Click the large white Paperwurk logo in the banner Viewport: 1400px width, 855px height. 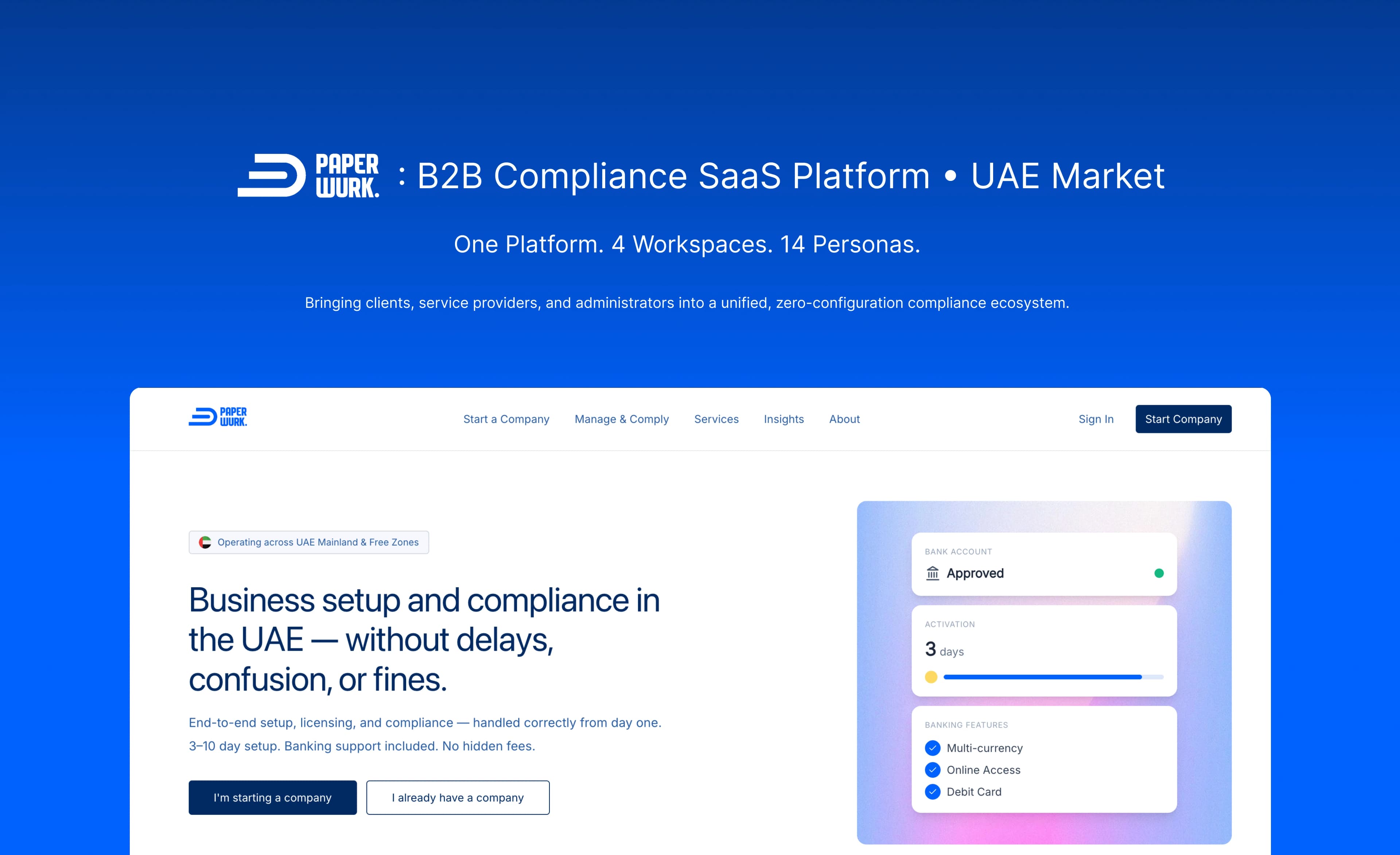[308, 176]
